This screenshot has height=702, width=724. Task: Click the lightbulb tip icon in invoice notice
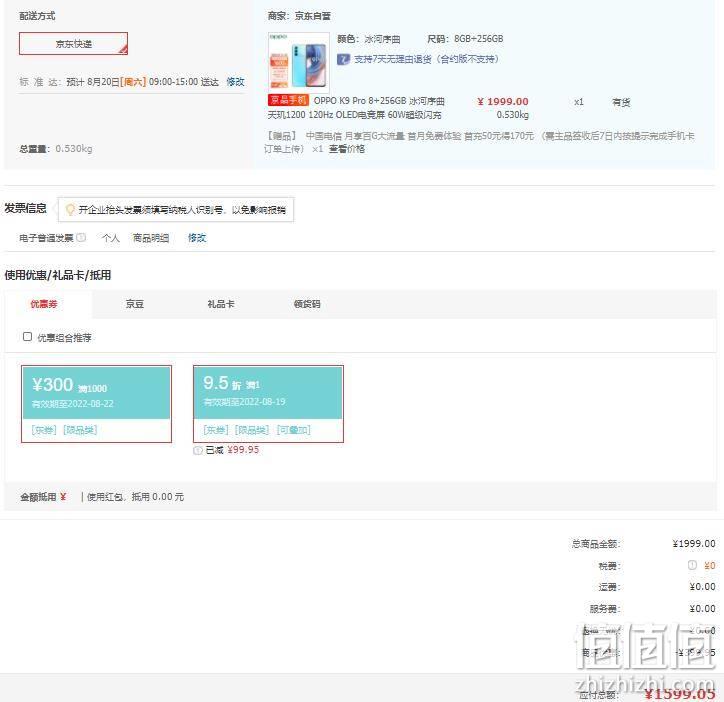tap(70, 210)
